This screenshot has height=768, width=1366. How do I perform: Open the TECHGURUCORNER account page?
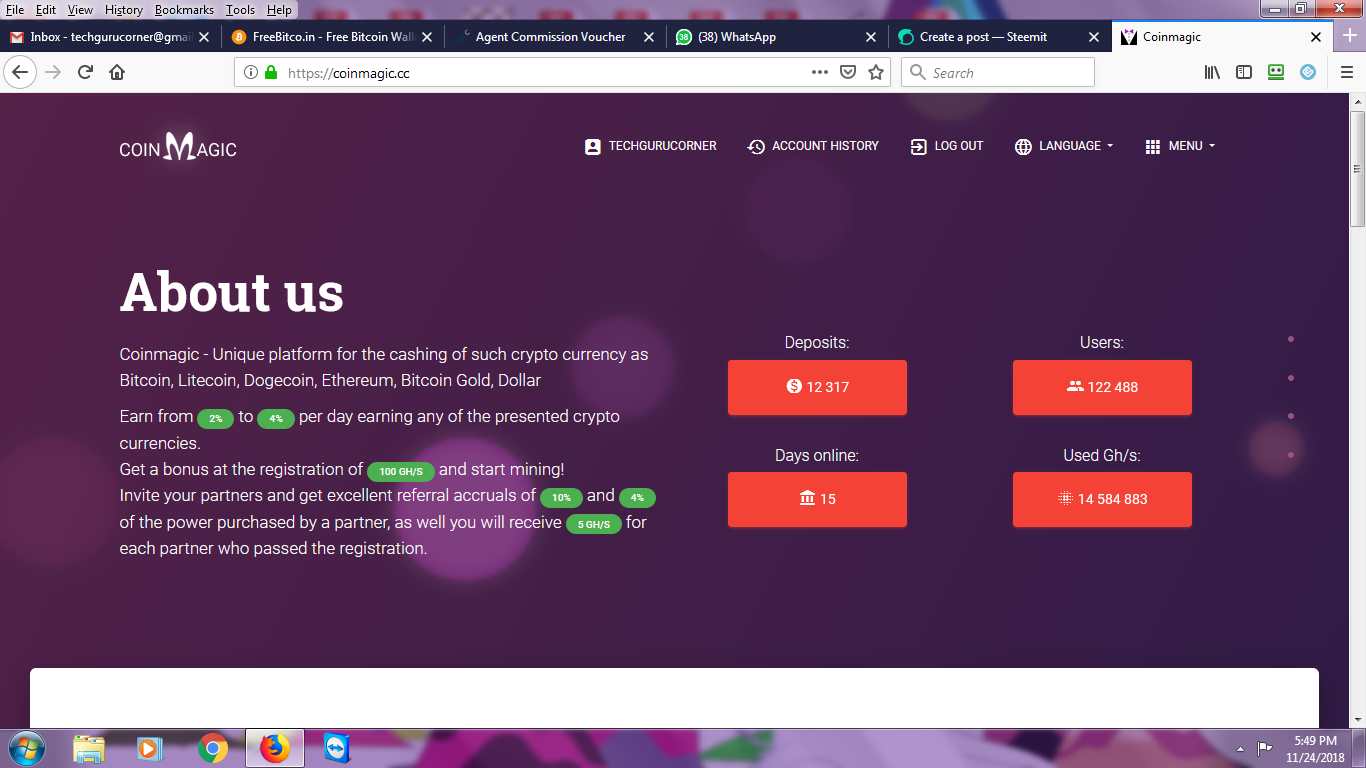tap(651, 146)
